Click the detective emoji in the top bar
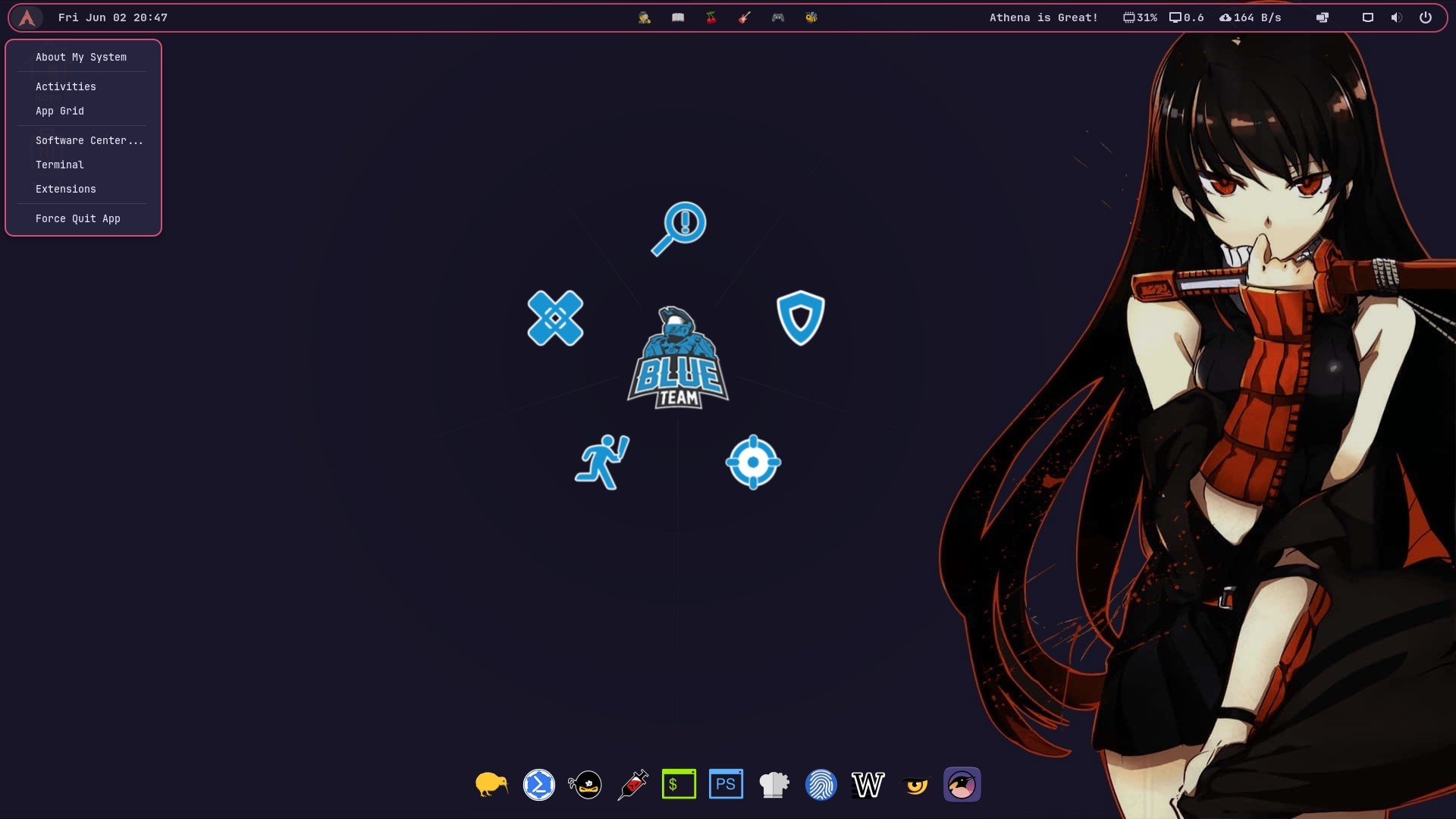 pos(645,17)
